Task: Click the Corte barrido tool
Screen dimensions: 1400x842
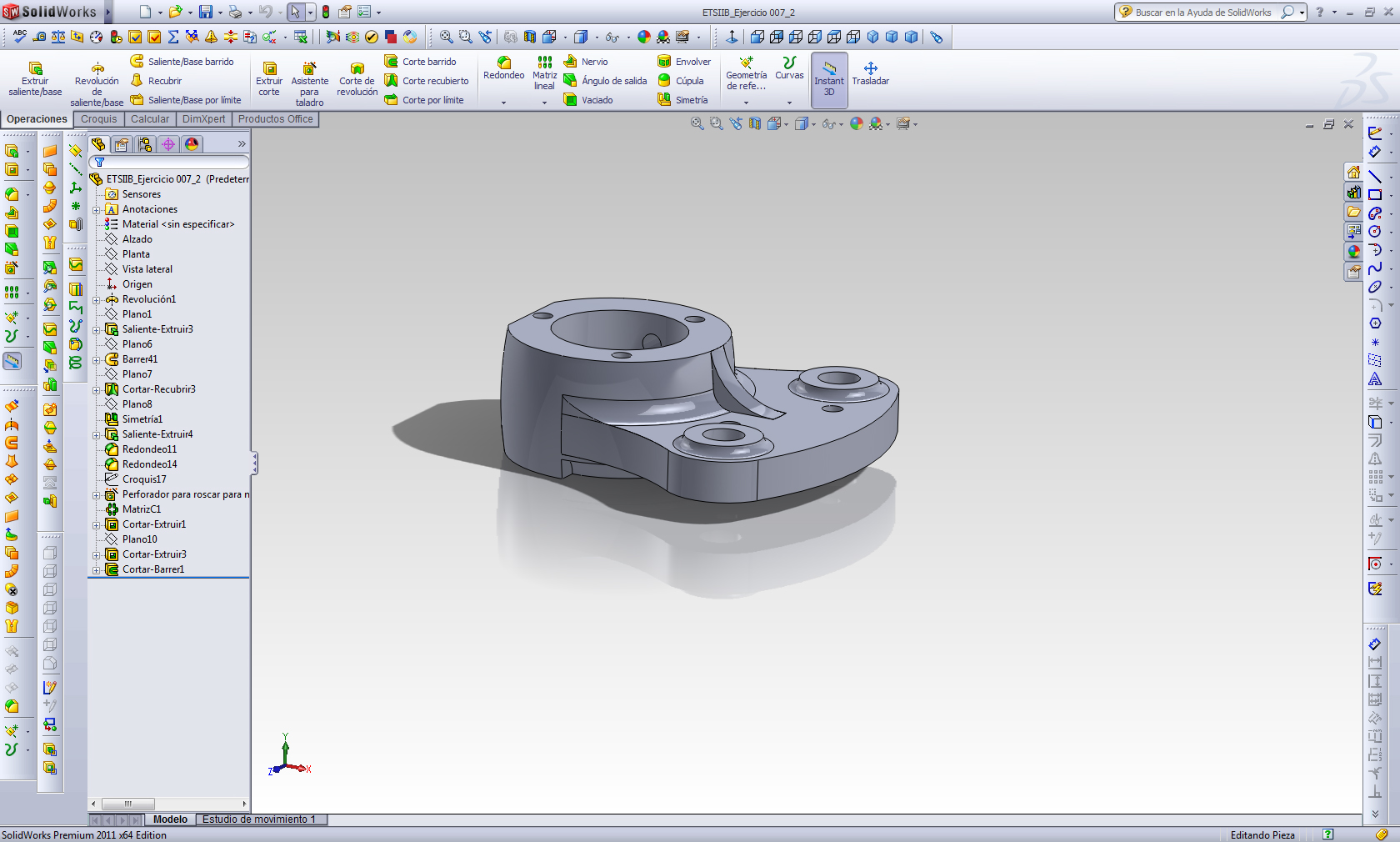Action: pyautogui.click(x=420, y=62)
